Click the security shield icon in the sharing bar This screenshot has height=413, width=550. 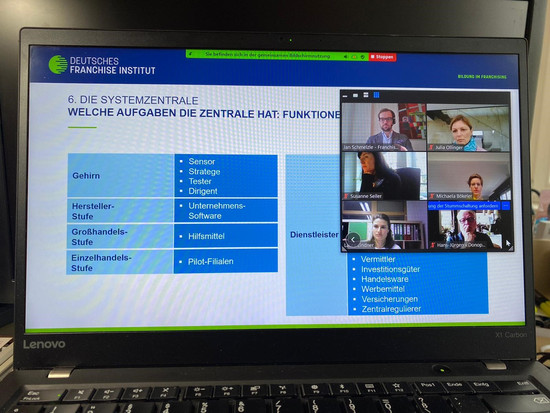click(363, 56)
